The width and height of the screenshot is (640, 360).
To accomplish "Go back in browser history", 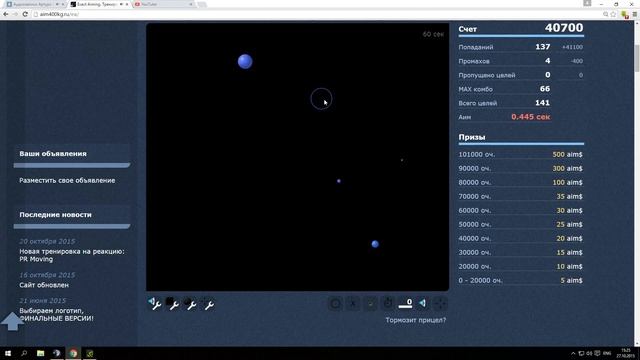I will point(6,14).
